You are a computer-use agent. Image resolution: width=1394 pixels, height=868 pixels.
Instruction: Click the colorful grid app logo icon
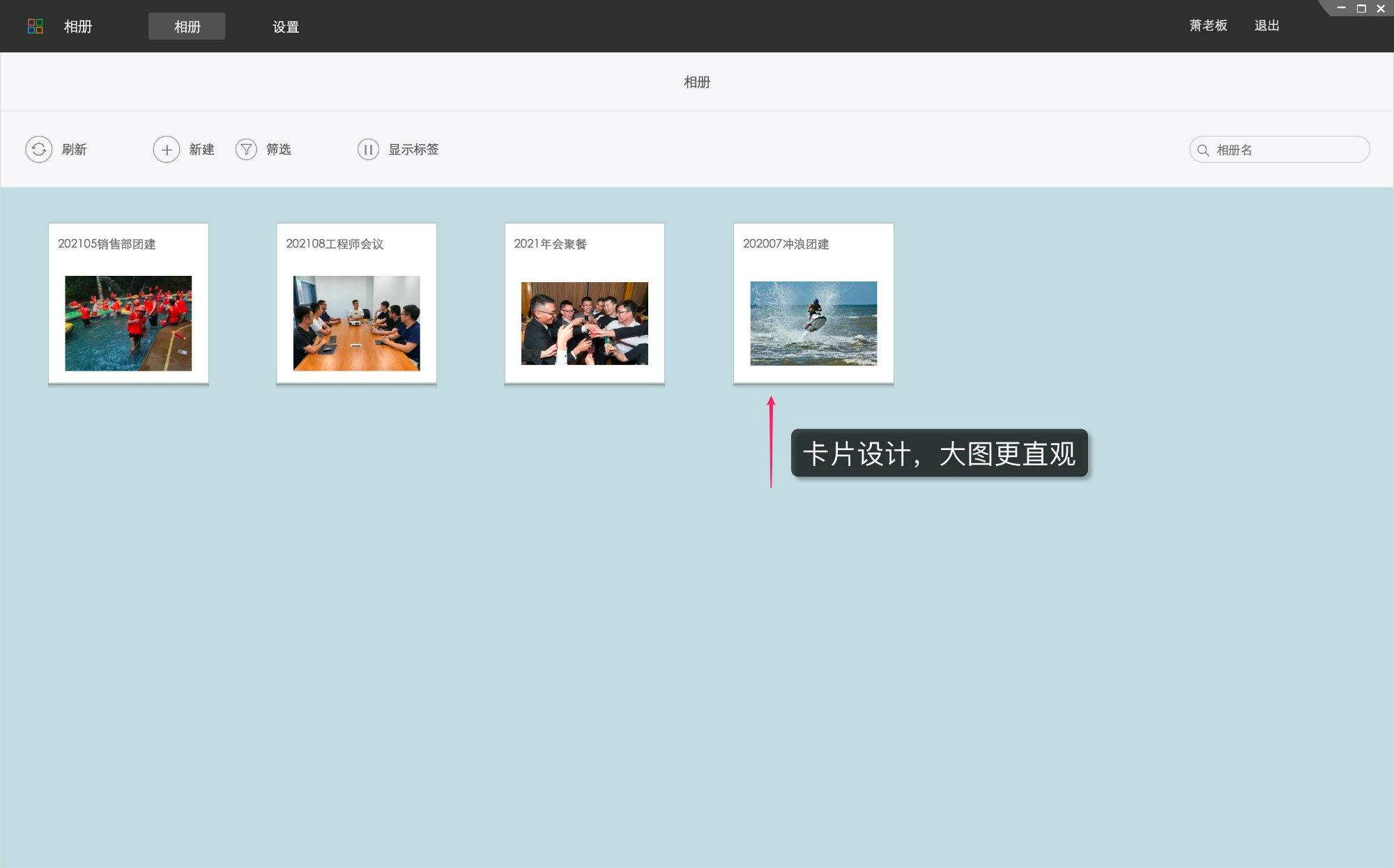click(x=35, y=26)
